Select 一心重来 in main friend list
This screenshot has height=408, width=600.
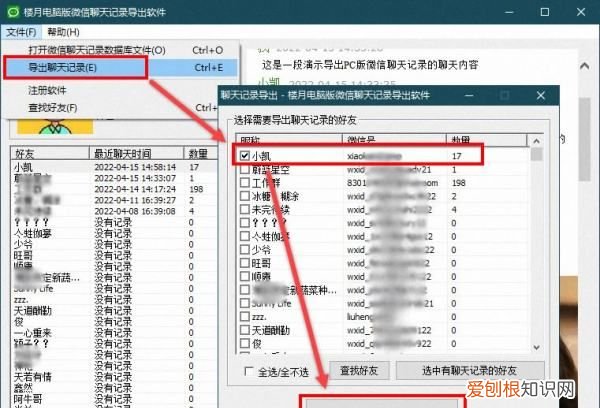point(114,333)
